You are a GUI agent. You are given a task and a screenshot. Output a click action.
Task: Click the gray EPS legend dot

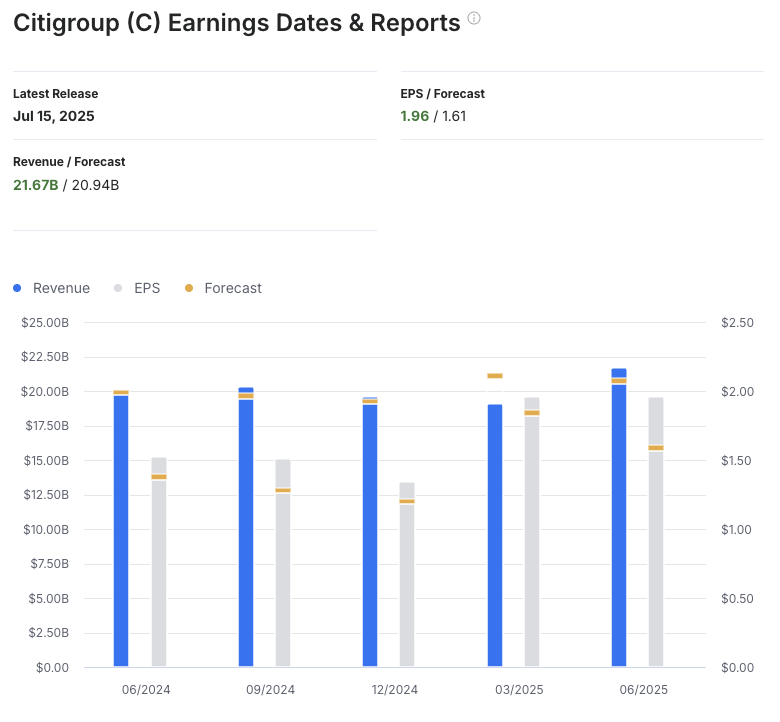click(x=118, y=288)
